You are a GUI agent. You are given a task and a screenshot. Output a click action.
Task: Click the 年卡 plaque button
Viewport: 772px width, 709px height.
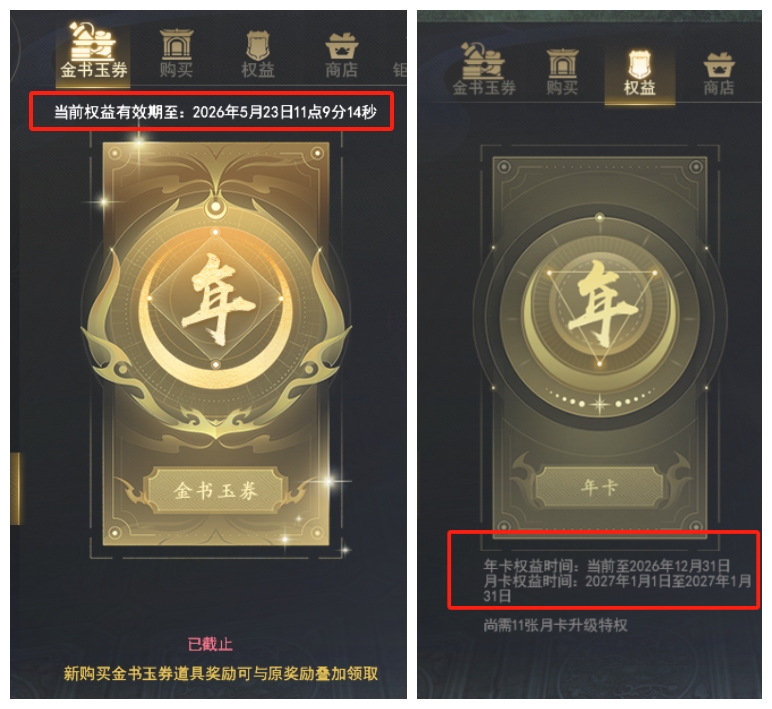(599, 488)
